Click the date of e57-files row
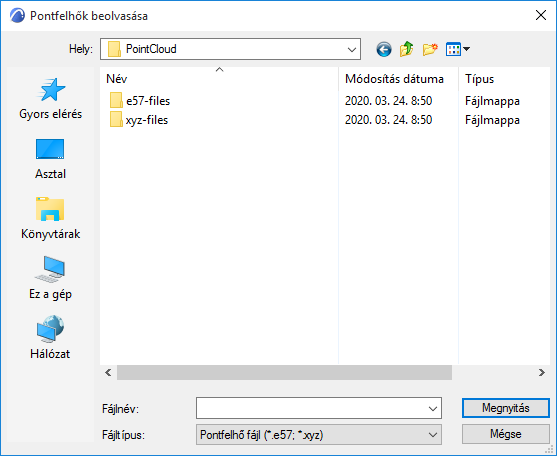Screen dimensions: 557x456 coord(388,101)
